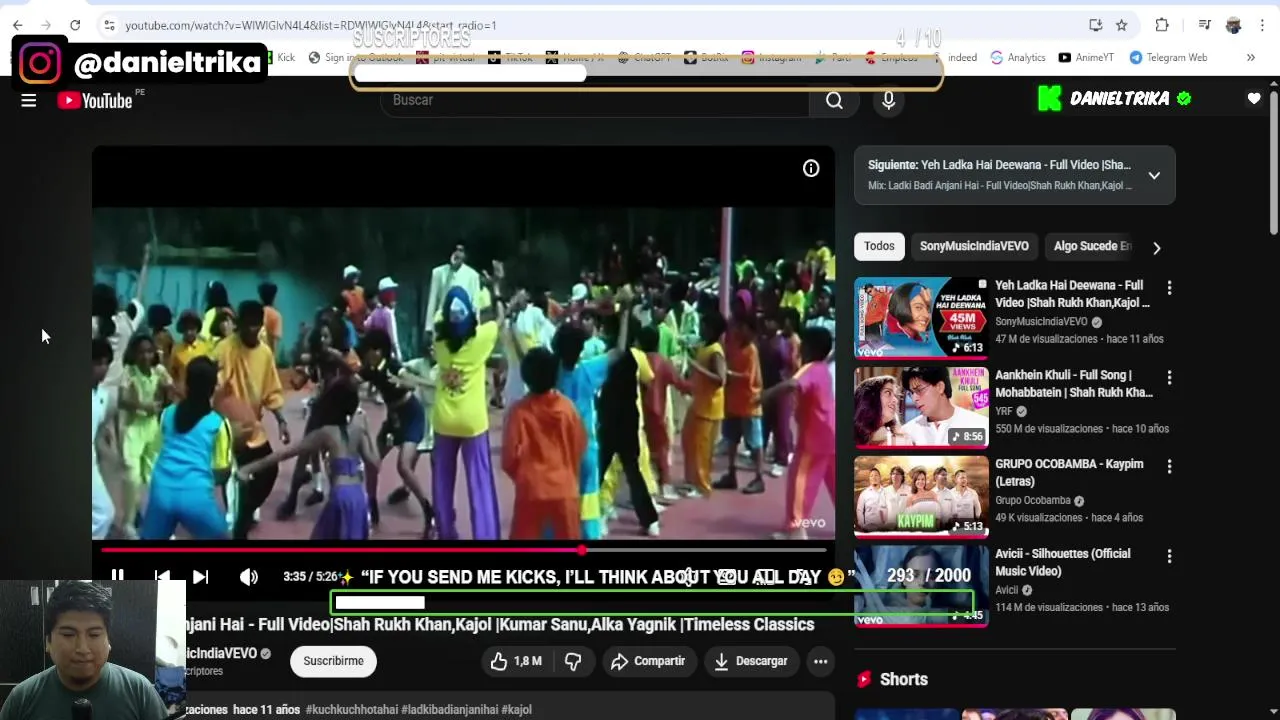Click the Shorts section heading
The width and height of the screenshot is (1280, 720).
point(904,679)
